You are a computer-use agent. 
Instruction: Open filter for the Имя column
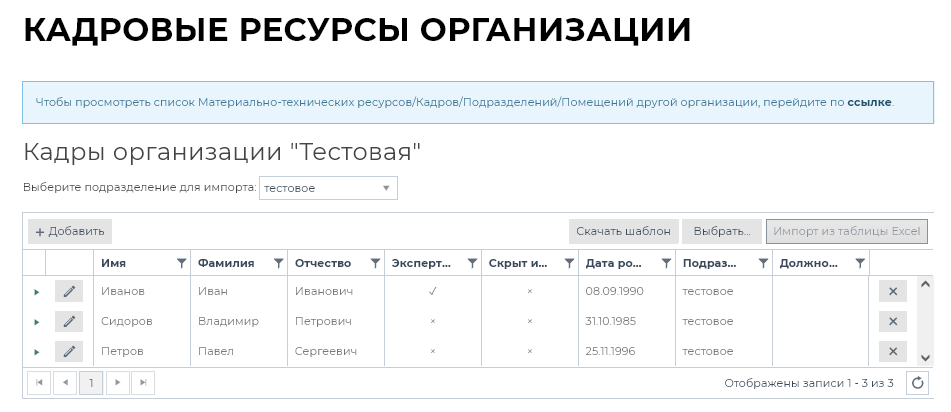coord(181,263)
